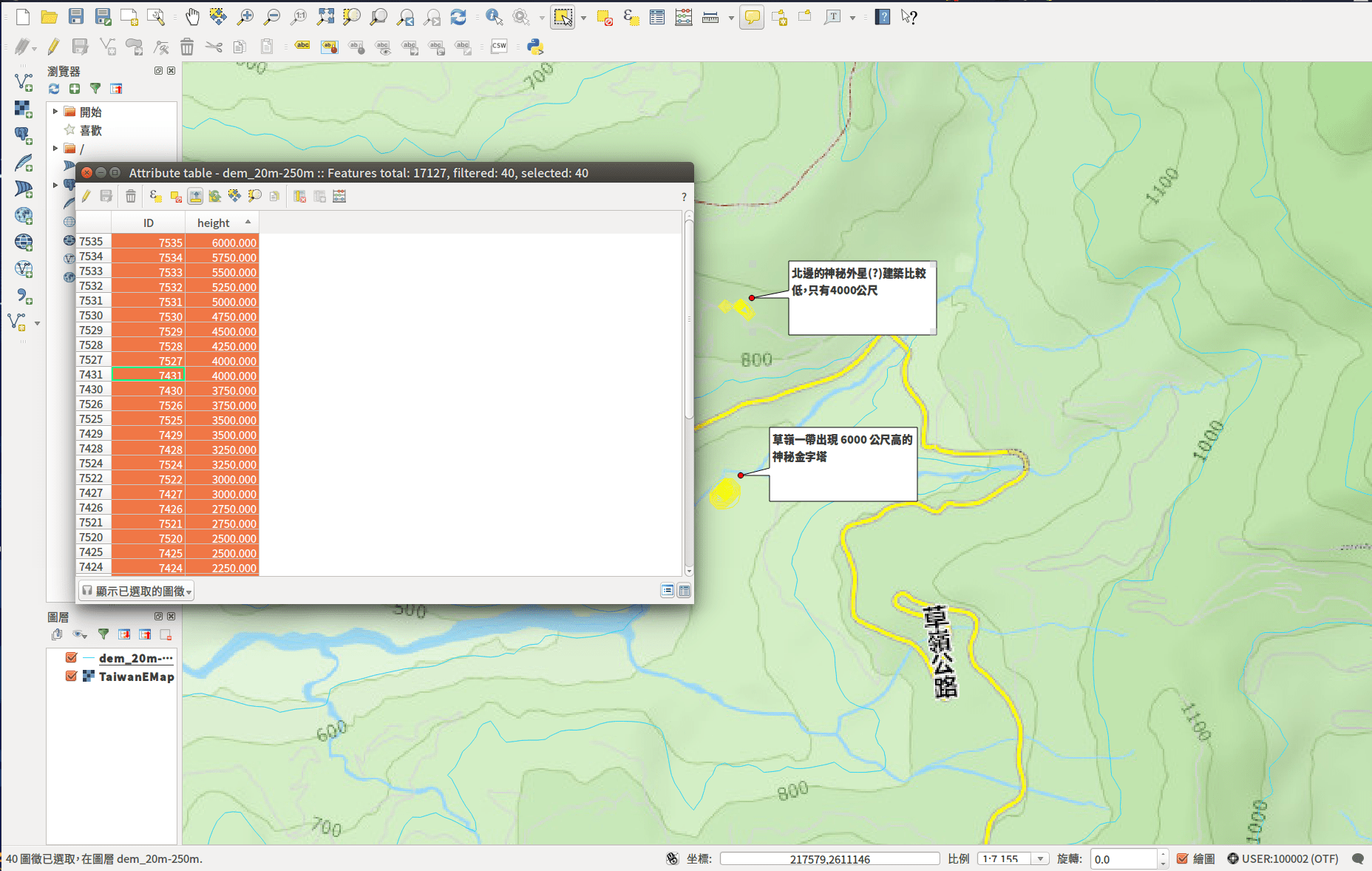This screenshot has width=1372, height=871.
Task: Zoom map to selected rows
Action: pyautogui.click(x=254, y=196)
